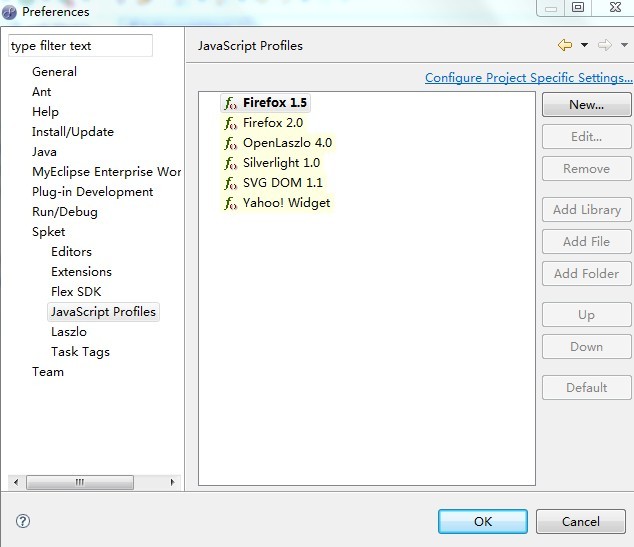This screenshot has height=547, width=634.
Task: Click the tree horizontal scrollbar thumb
Action: click(x=80, y=482)
